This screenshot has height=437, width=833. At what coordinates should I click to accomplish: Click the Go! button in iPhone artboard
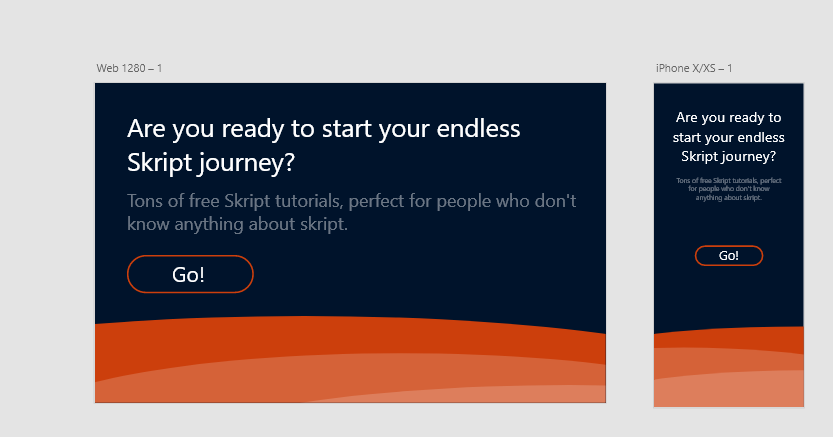pyautogui.click(x=729, y=255)
